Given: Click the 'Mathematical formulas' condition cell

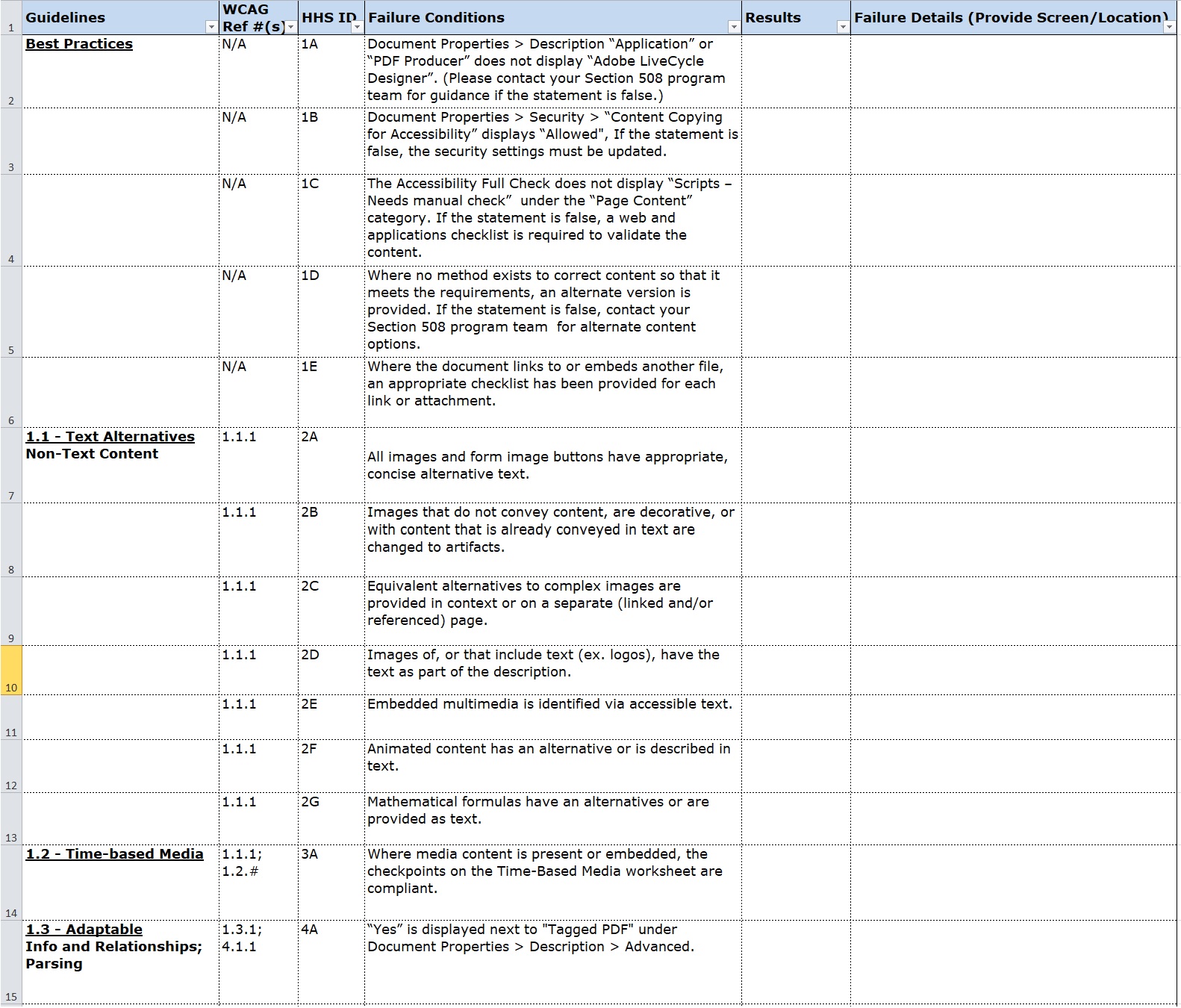Looking at the screenshot, I should point(553,819).
